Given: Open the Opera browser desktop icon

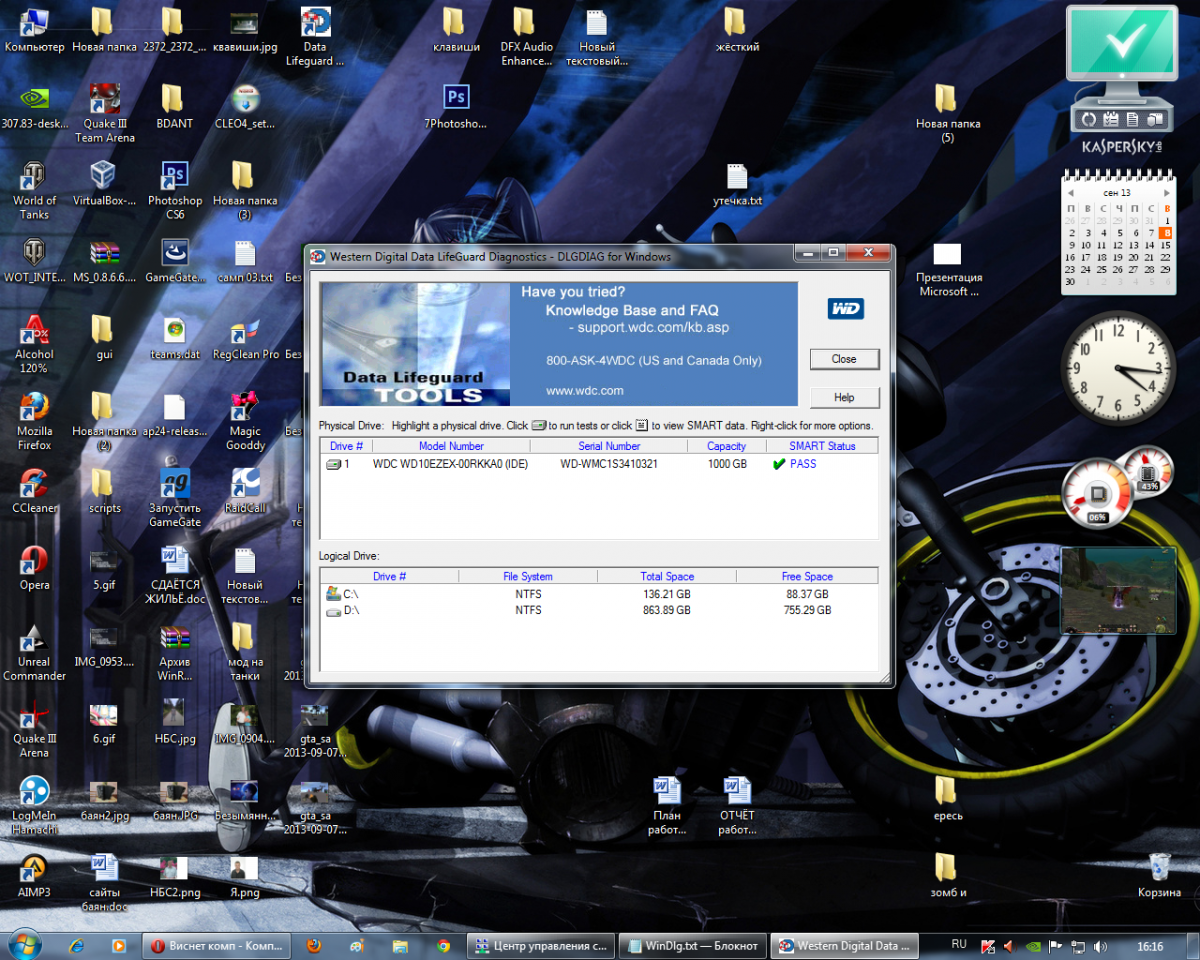Looking at the screenshot, I should click(34, 562).
